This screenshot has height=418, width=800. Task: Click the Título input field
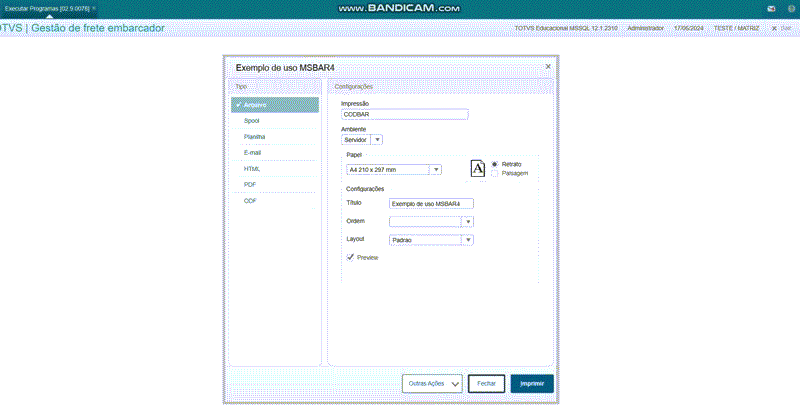pyautogui.click(x=431, y=204)
